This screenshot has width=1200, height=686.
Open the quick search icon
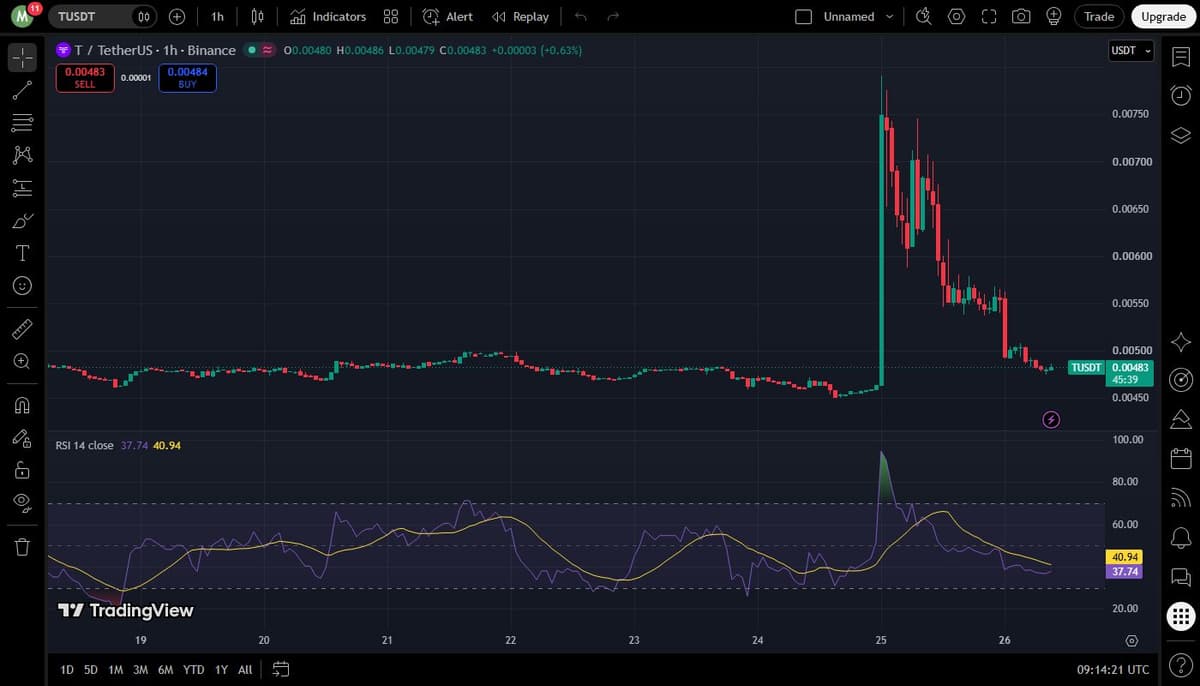pos(924,17)
